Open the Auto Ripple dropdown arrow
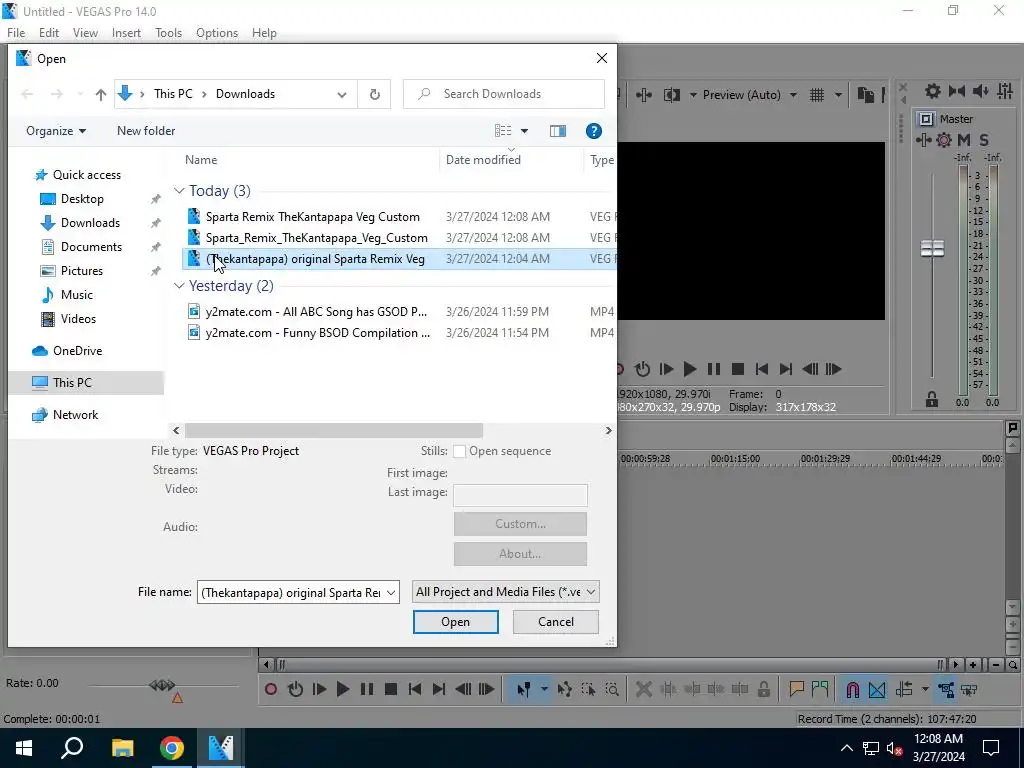 (925, 689)
